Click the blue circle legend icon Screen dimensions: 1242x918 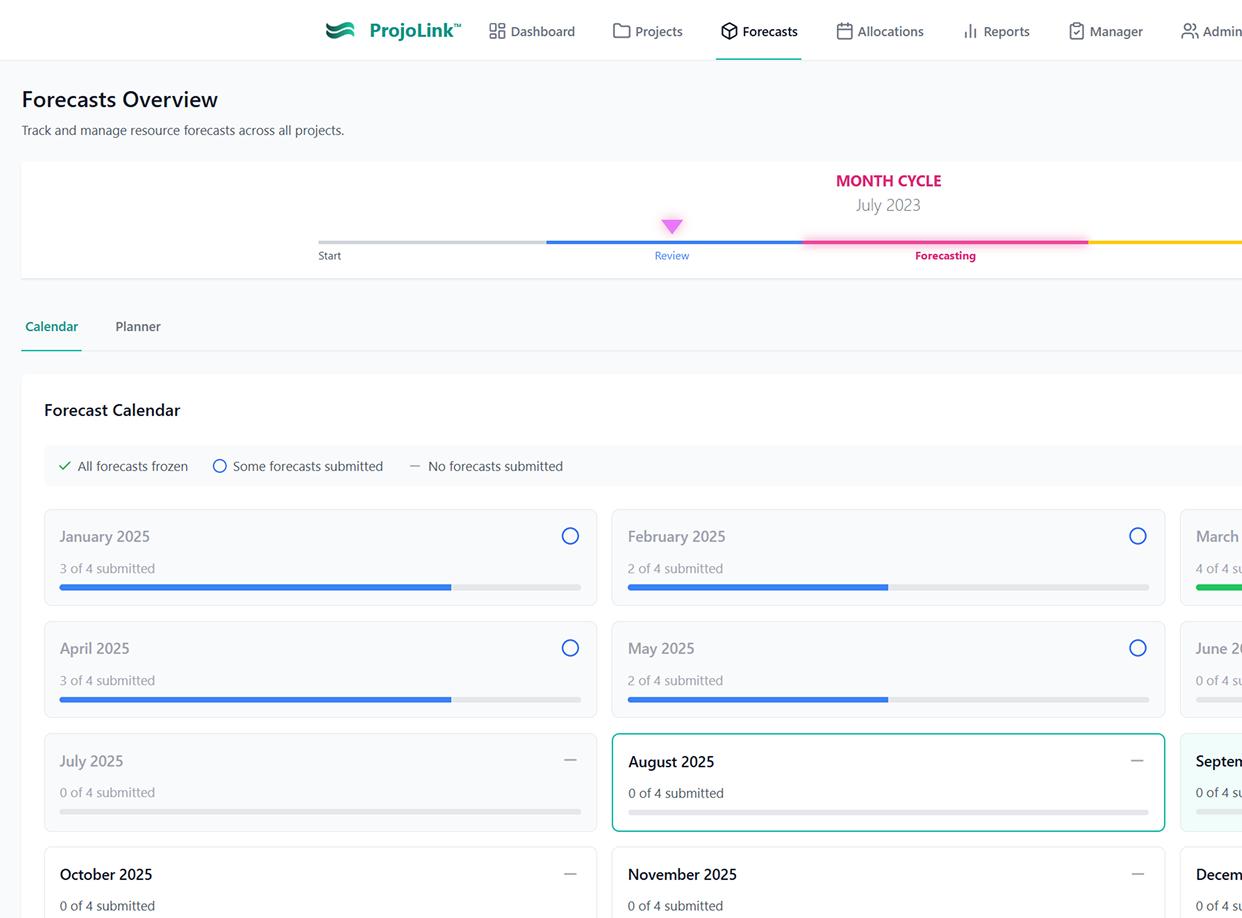pyautogui.click(x=220, y=466)
